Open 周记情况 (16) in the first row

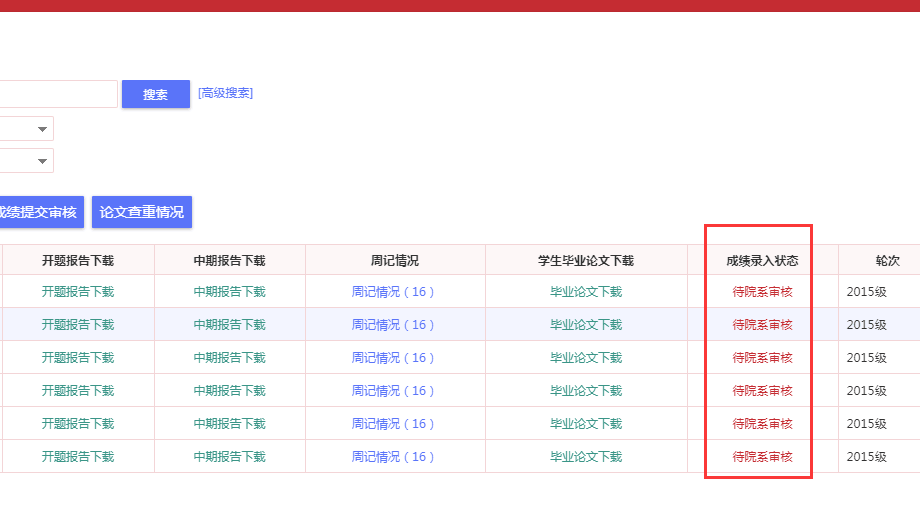pos(394,292)
